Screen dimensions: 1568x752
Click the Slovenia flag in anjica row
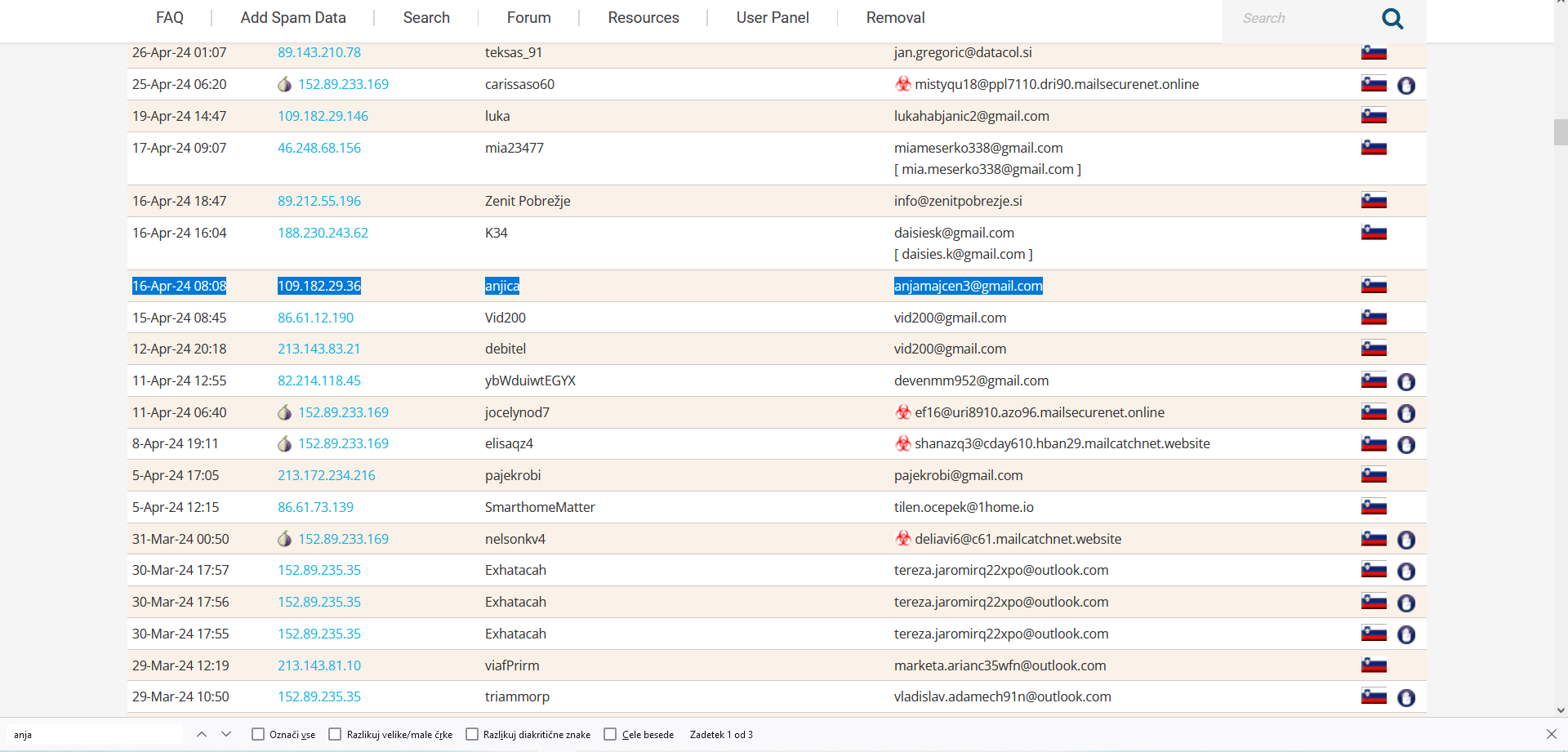1374,286
